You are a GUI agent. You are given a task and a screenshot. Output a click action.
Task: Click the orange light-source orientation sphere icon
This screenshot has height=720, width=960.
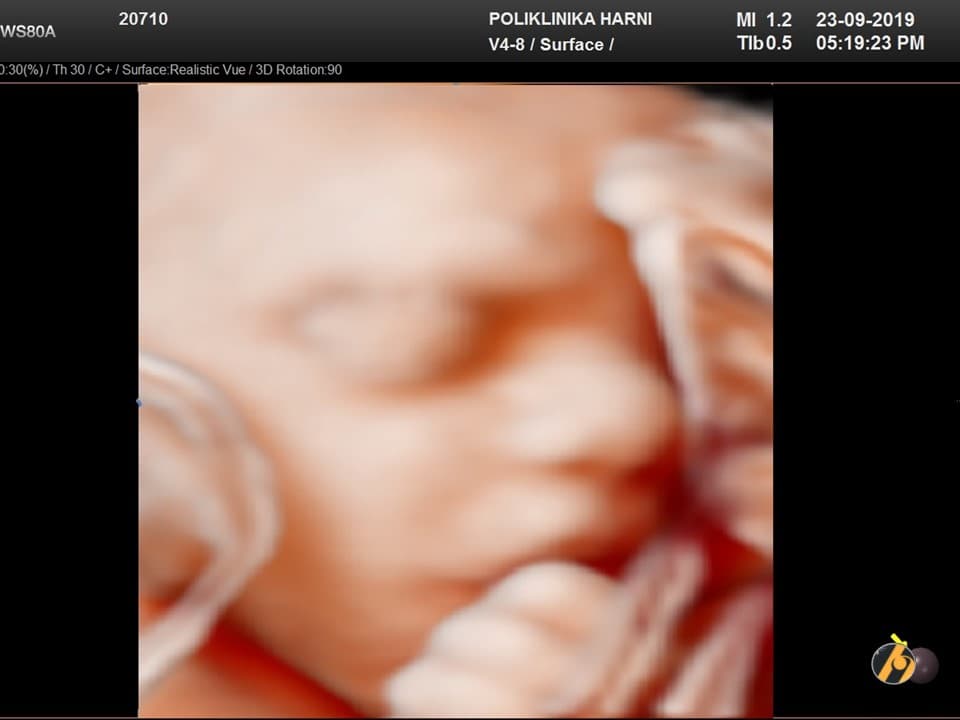893,663
